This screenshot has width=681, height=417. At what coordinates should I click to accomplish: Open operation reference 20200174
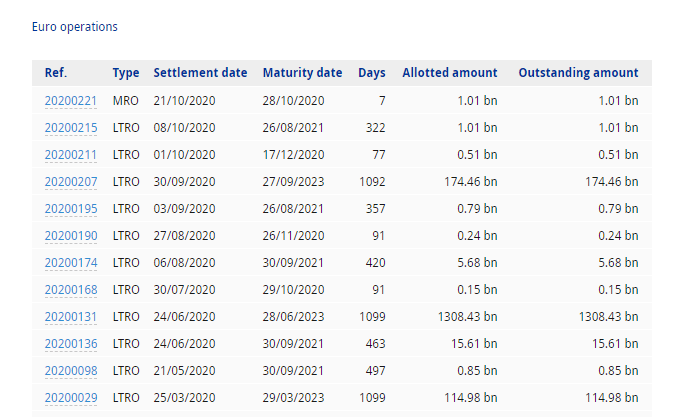[71, 262]
